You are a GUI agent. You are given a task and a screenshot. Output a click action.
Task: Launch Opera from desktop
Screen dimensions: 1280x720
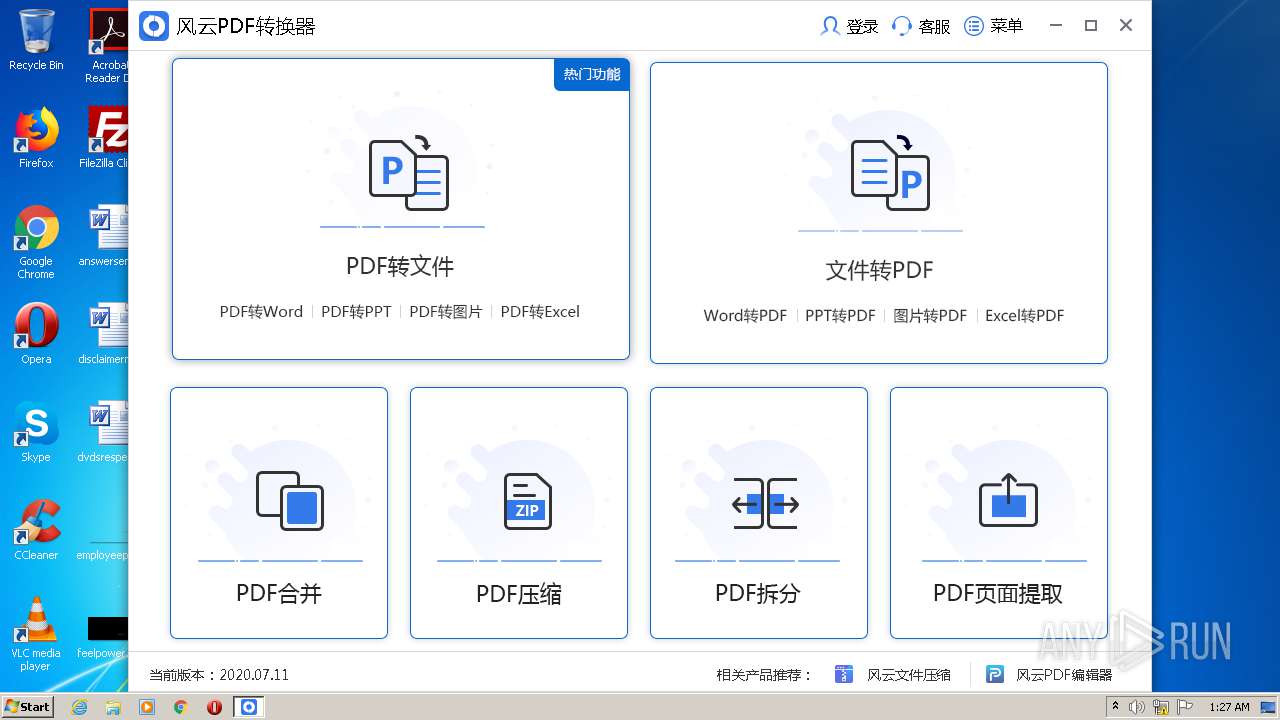(36, 334)
